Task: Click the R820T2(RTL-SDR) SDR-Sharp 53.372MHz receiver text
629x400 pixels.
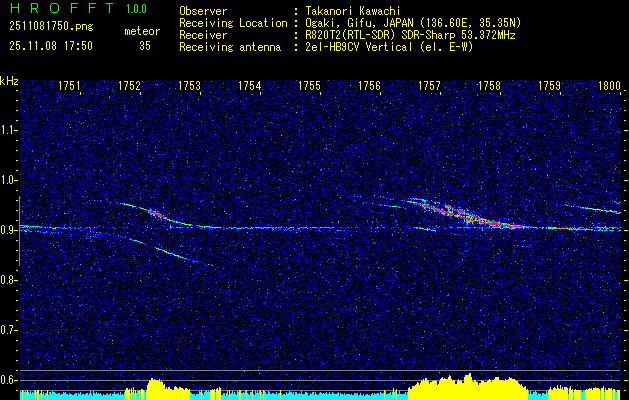Action: [x=410, y=35]
